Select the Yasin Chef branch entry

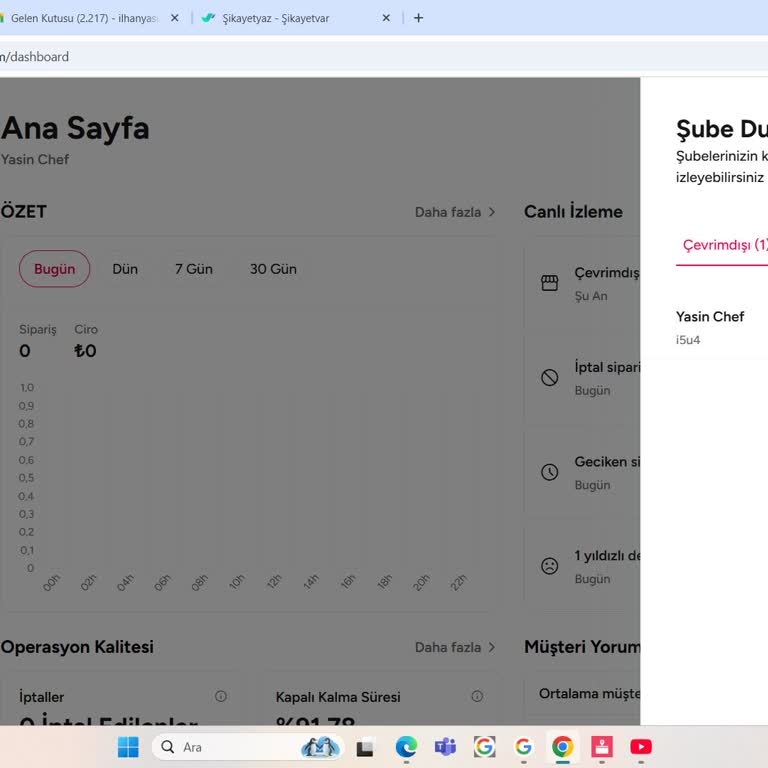click(x=710, y=326)
